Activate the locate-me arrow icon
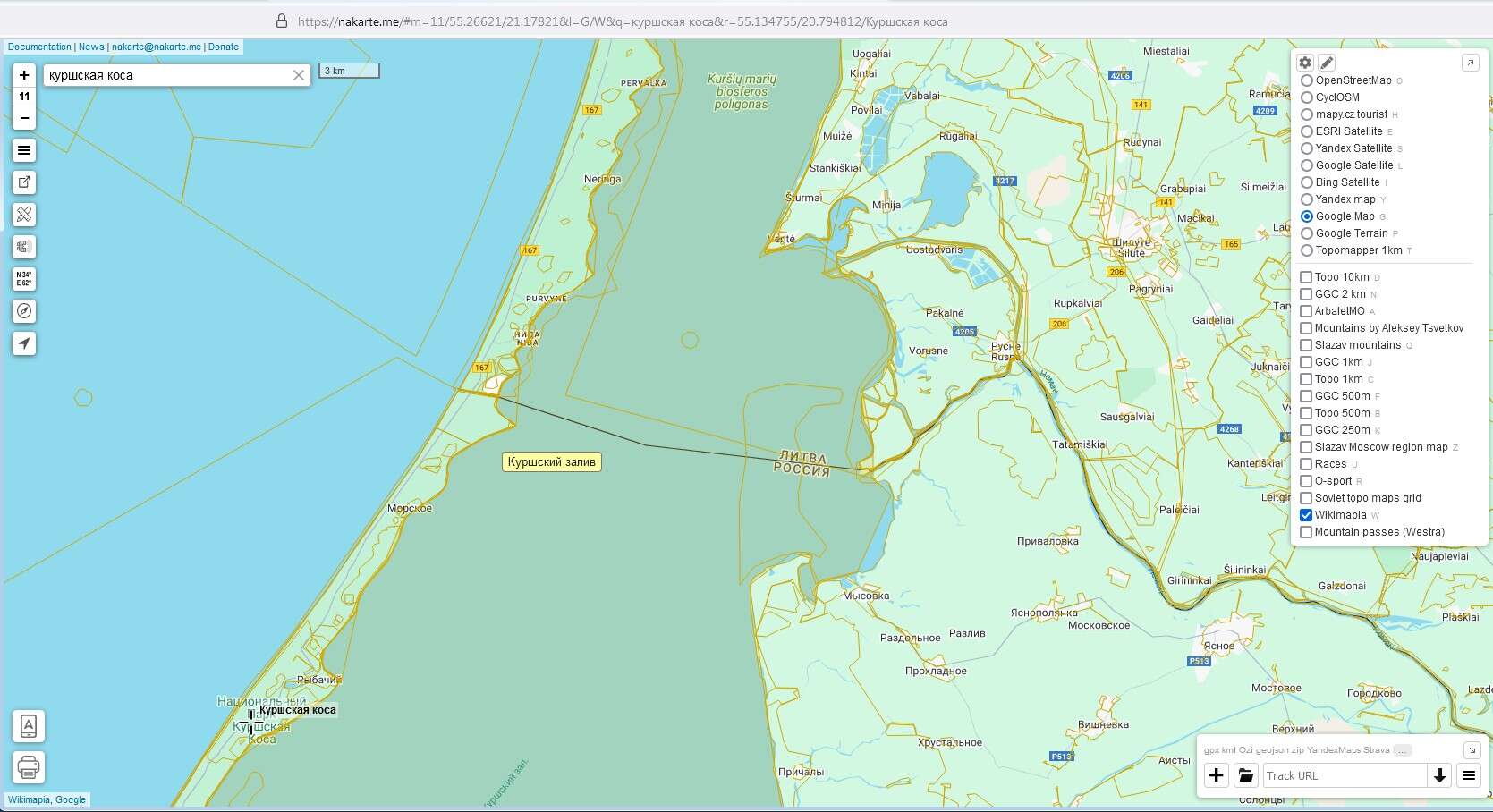 24,343
